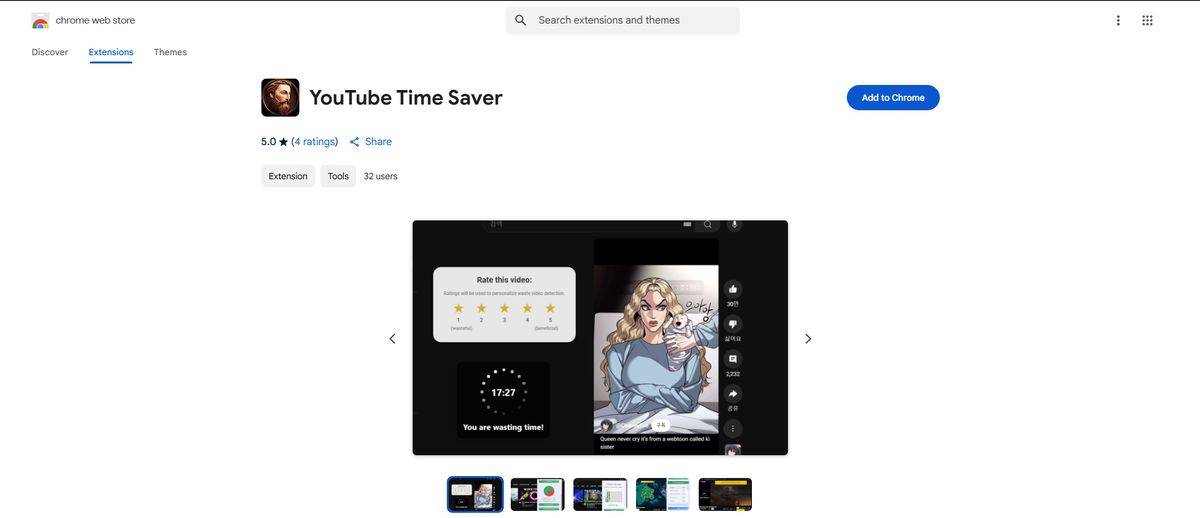1200x518 pixels.
Task: Click the Add to Chrome button
Action: (893, 98)
